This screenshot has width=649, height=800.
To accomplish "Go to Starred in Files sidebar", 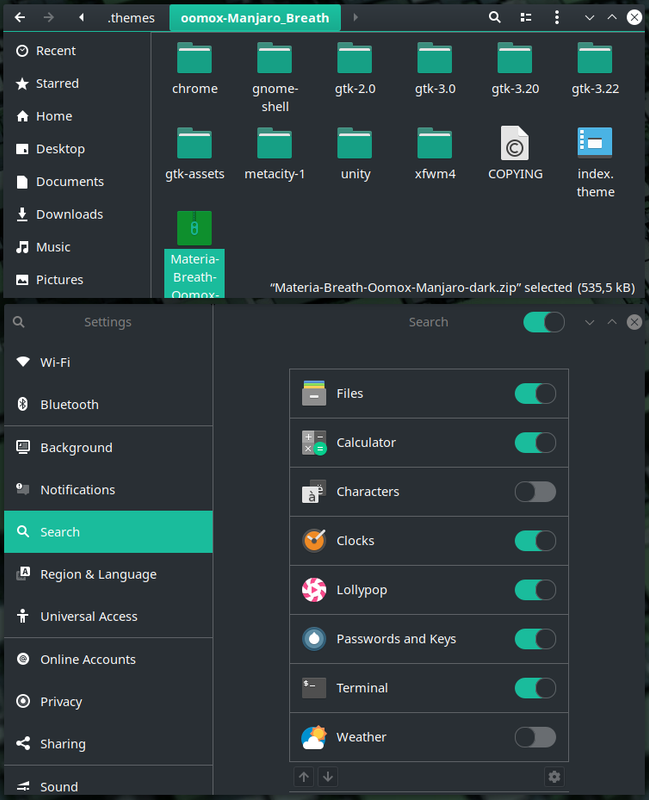I will point(77,83).
